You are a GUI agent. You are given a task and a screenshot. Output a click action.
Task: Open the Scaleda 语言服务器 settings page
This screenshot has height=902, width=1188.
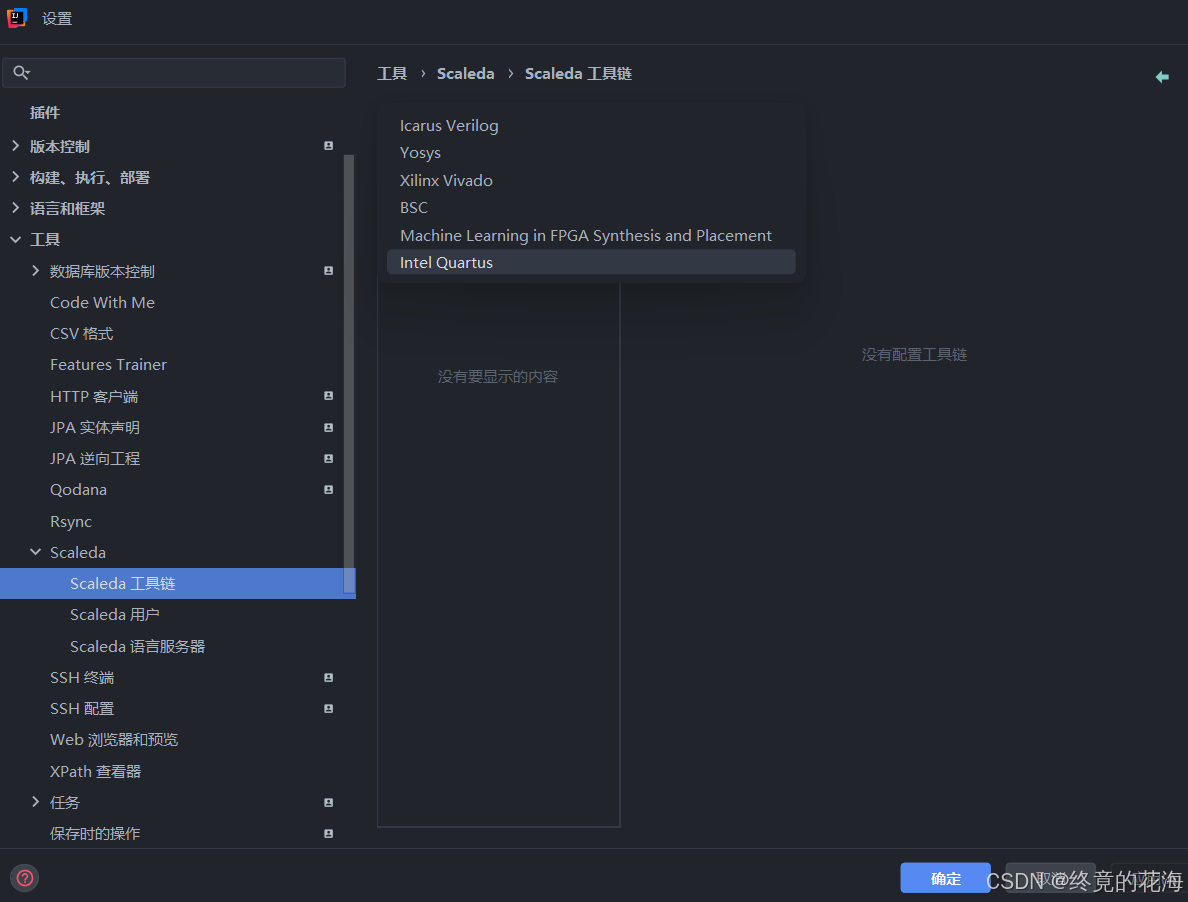137,646
